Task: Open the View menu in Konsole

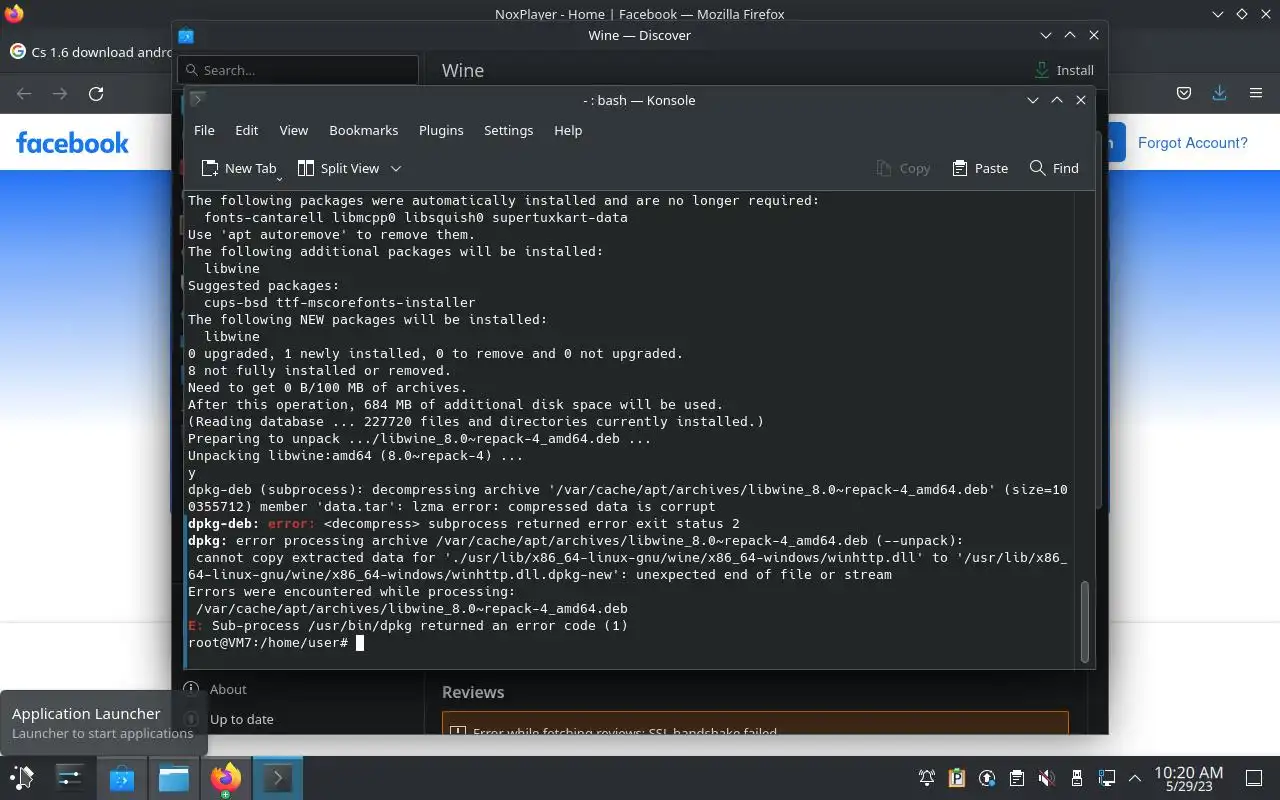Action: pos(293,130)
